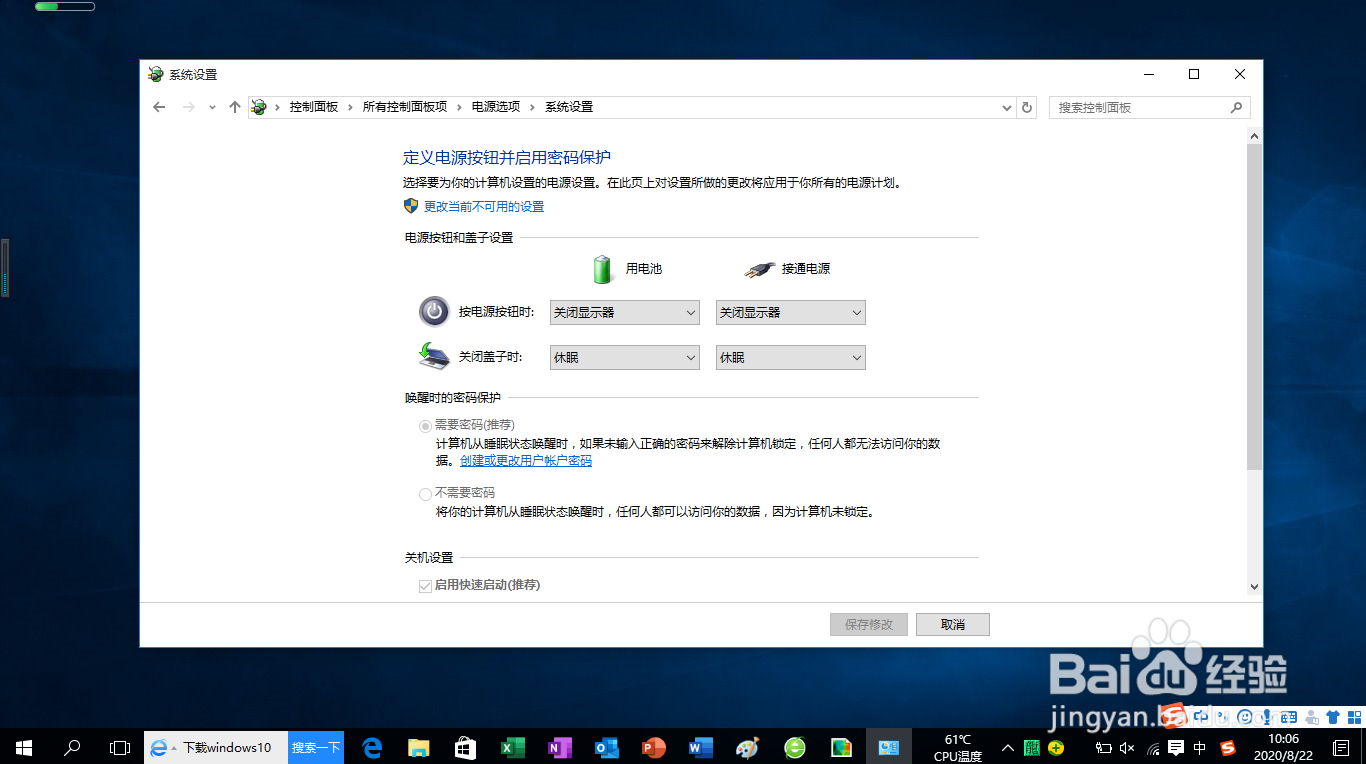The image size is (1366, 764).
Task: Select the 不需要密码 radio button
Action: pyautogui.click(x=425, y=494)
